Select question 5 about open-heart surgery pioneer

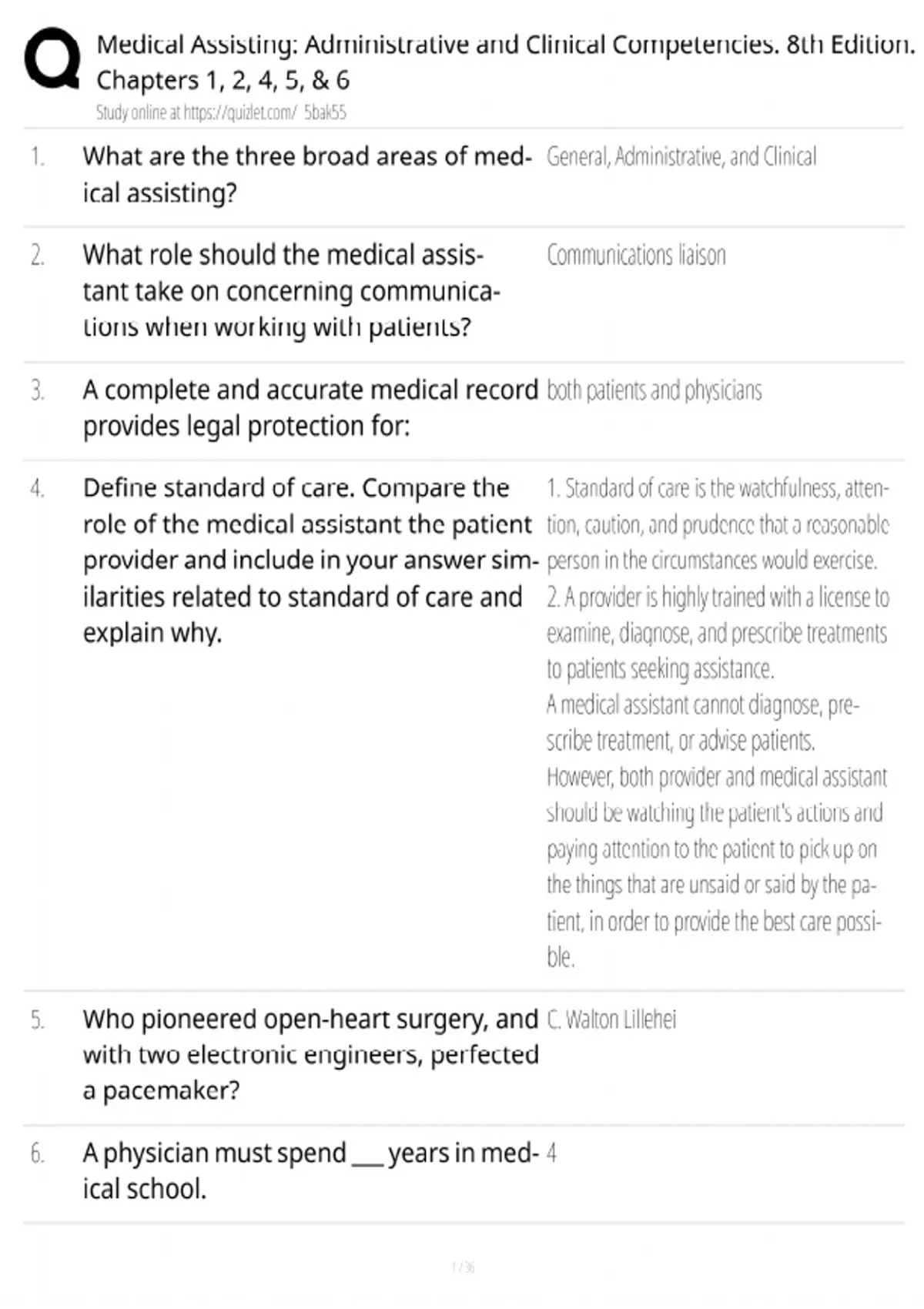click(310, 1054)
